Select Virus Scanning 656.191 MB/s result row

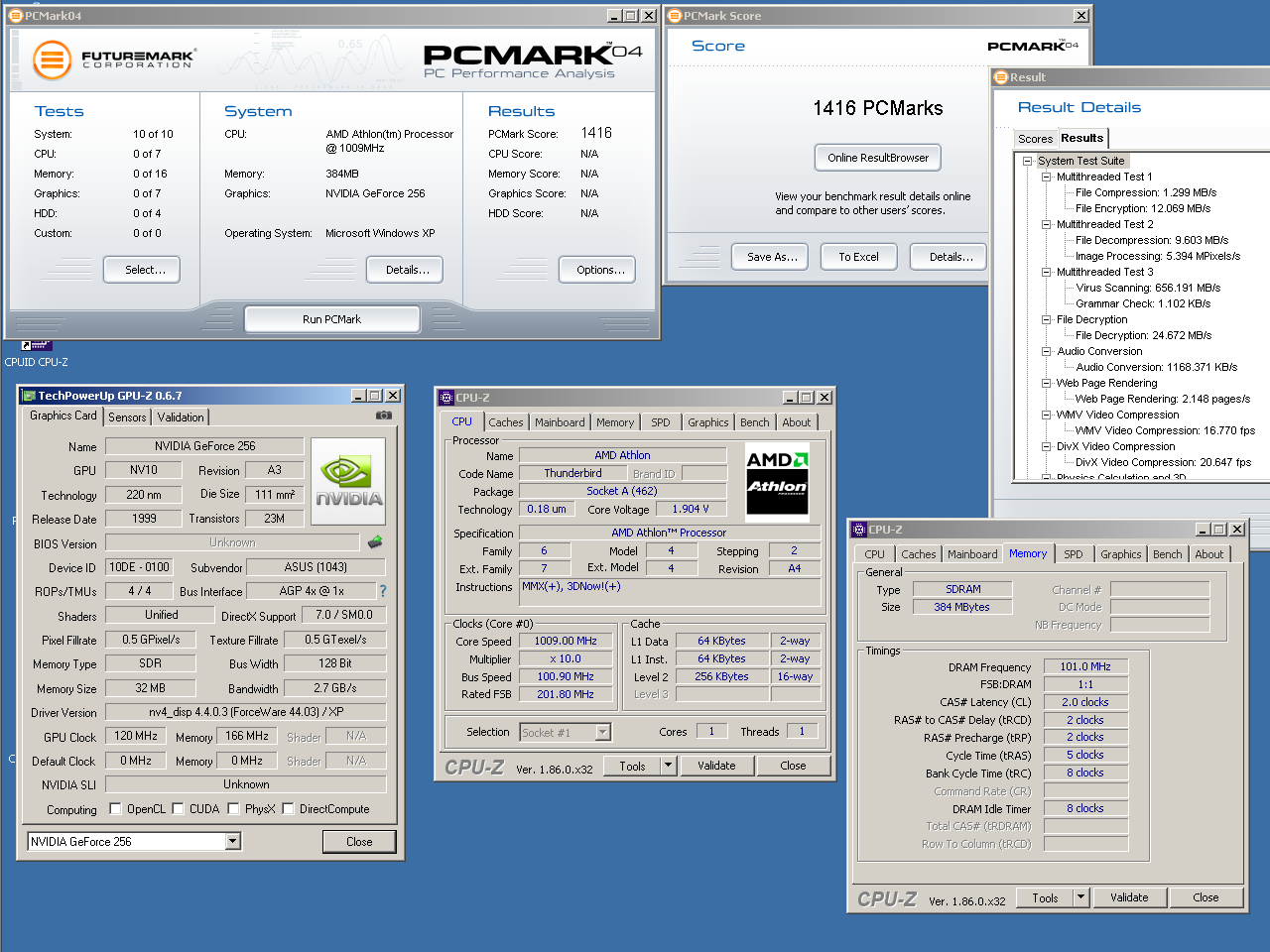(1148, 288)
